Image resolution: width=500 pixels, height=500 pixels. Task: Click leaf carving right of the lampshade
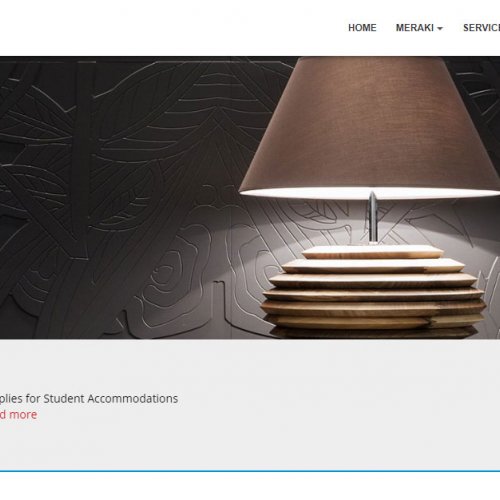coord(482,93)
